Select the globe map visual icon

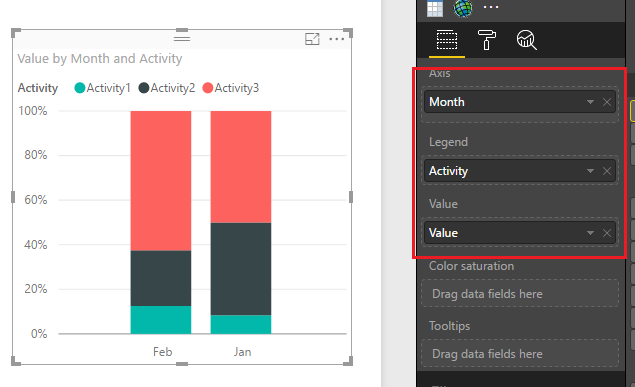point(462,8)
